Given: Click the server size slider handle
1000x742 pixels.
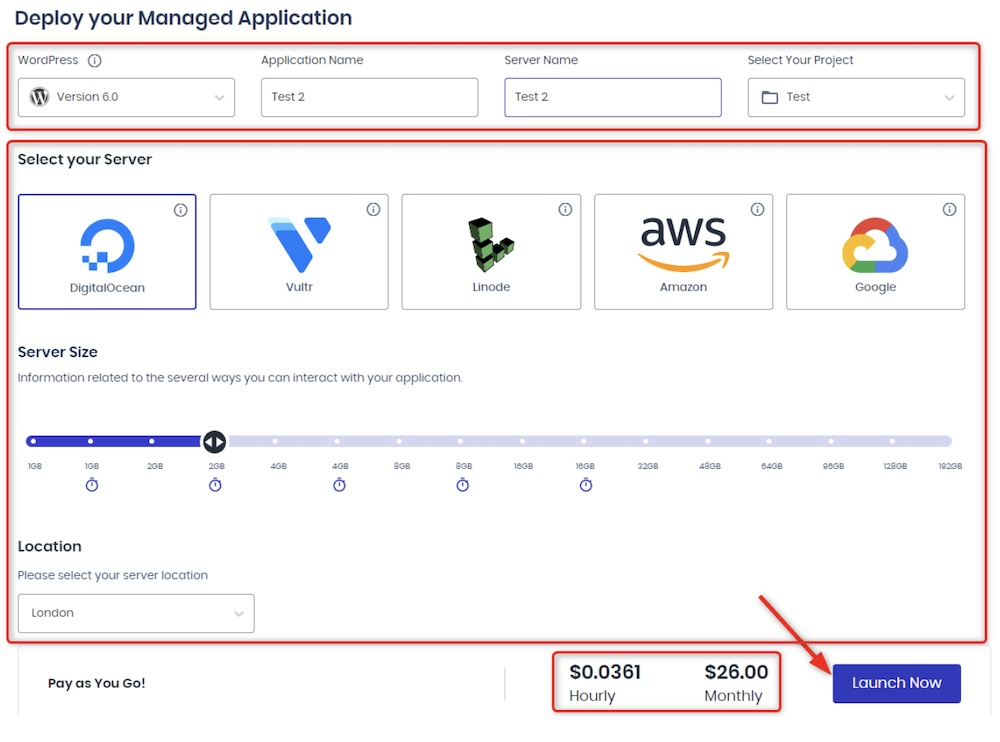Looking at the screenshot, I should coord(214,441).
